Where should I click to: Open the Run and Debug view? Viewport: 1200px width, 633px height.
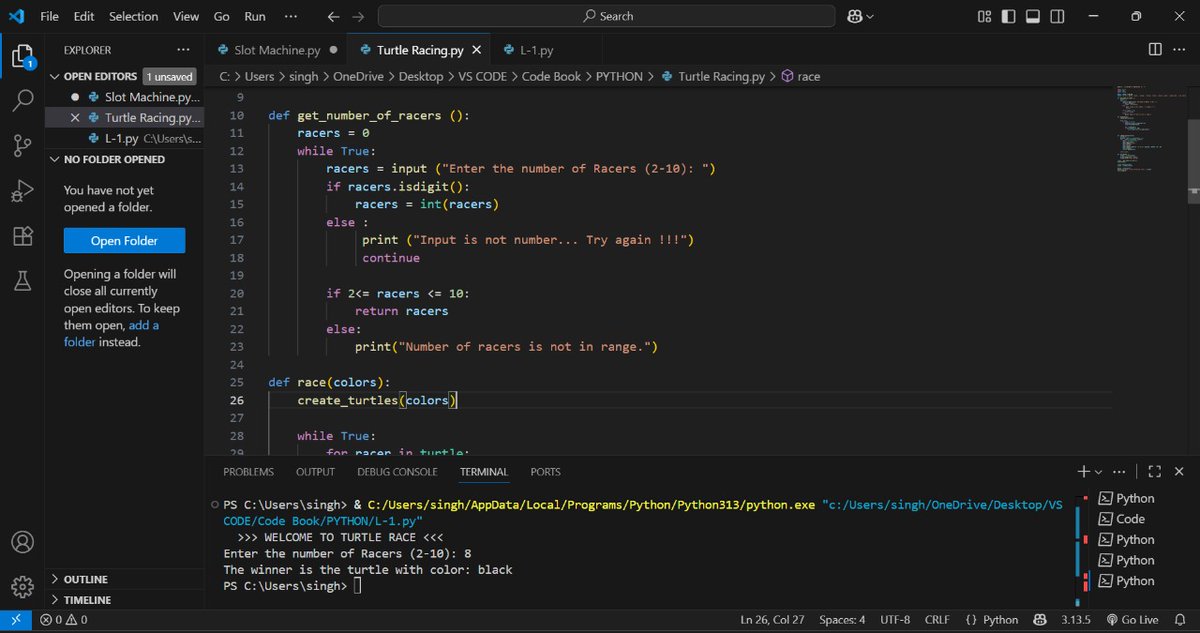click(24, 191)
